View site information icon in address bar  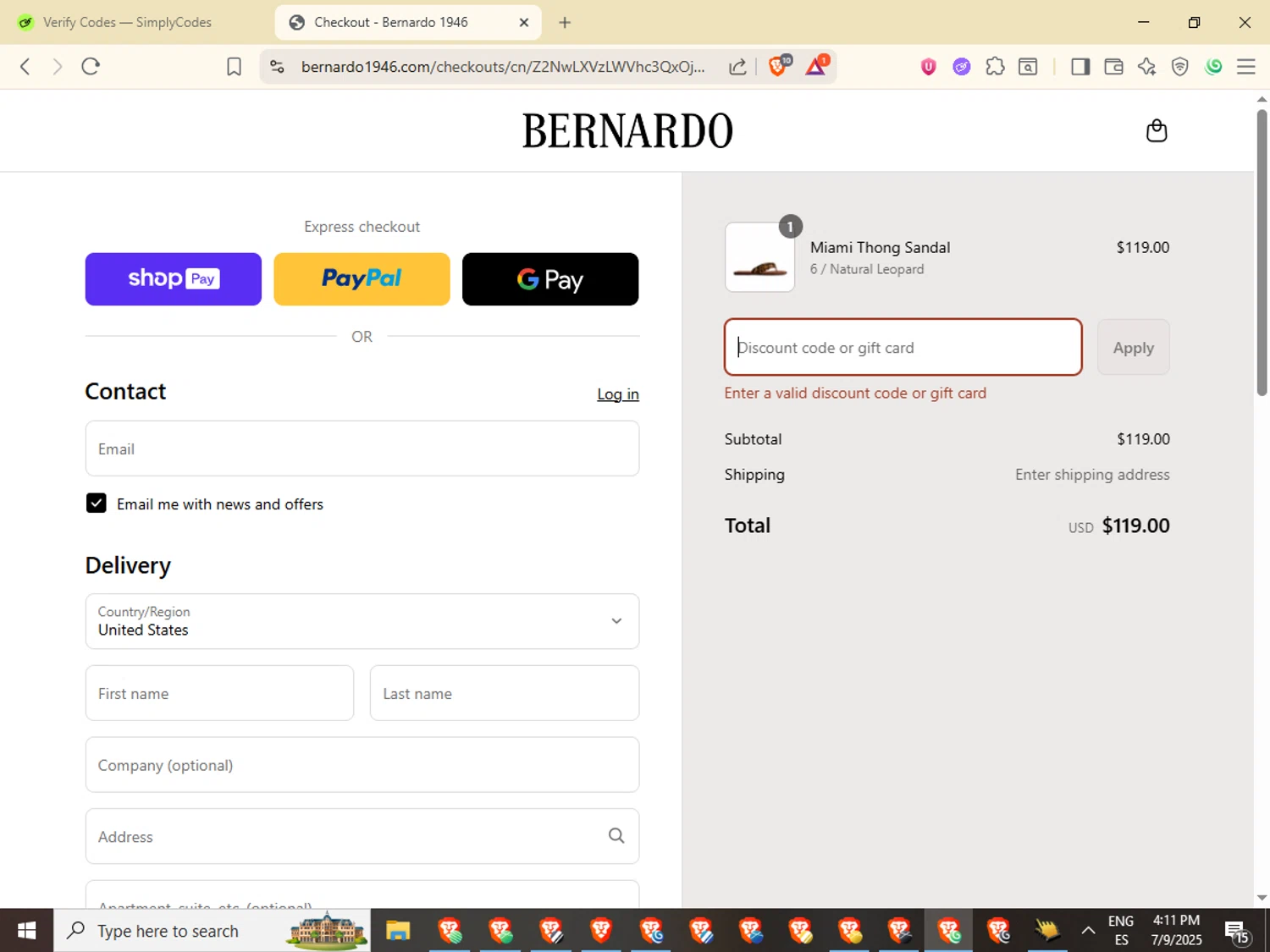(277, 67)
